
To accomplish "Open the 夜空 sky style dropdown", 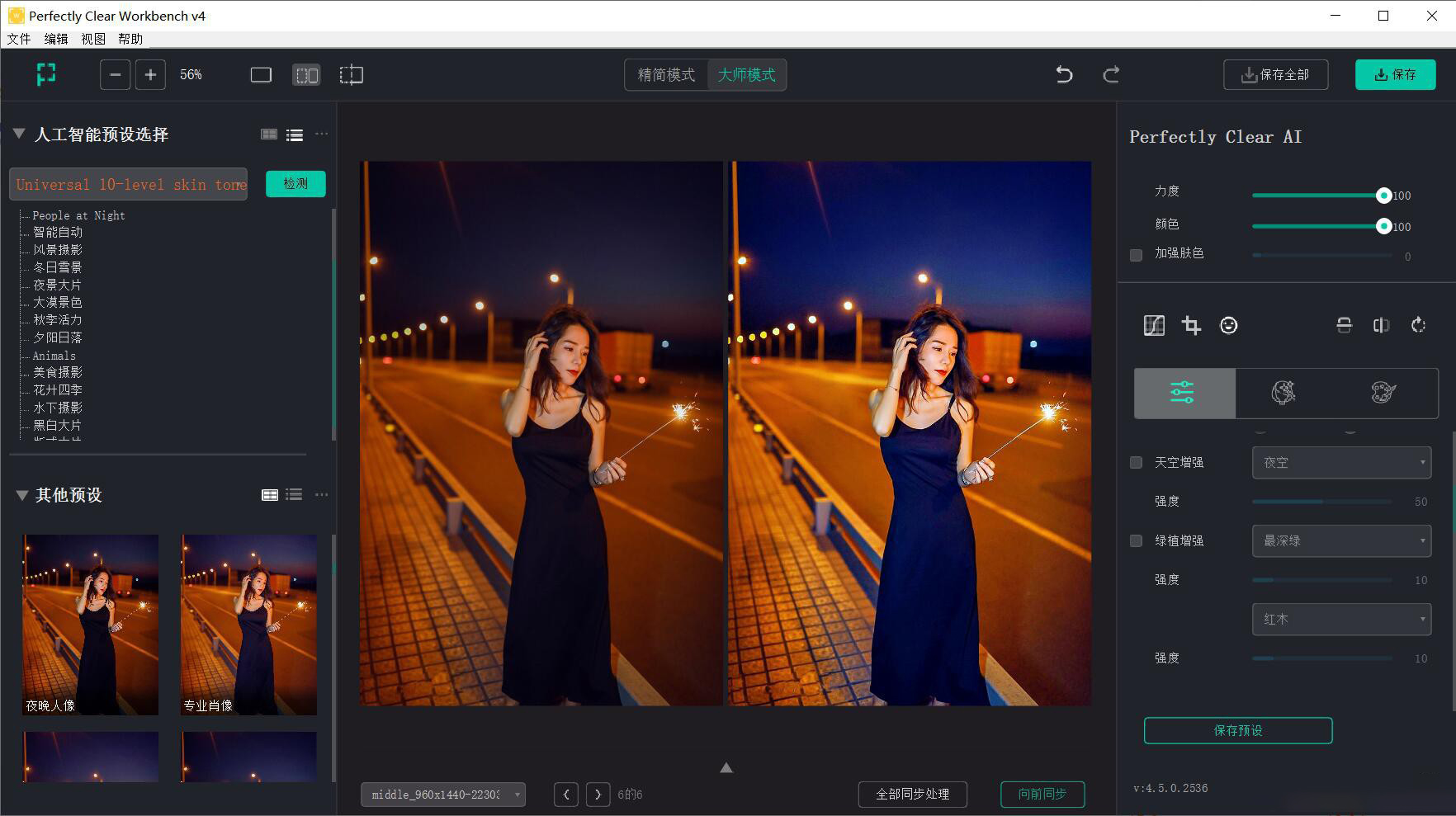I will tap(1340, 462).
